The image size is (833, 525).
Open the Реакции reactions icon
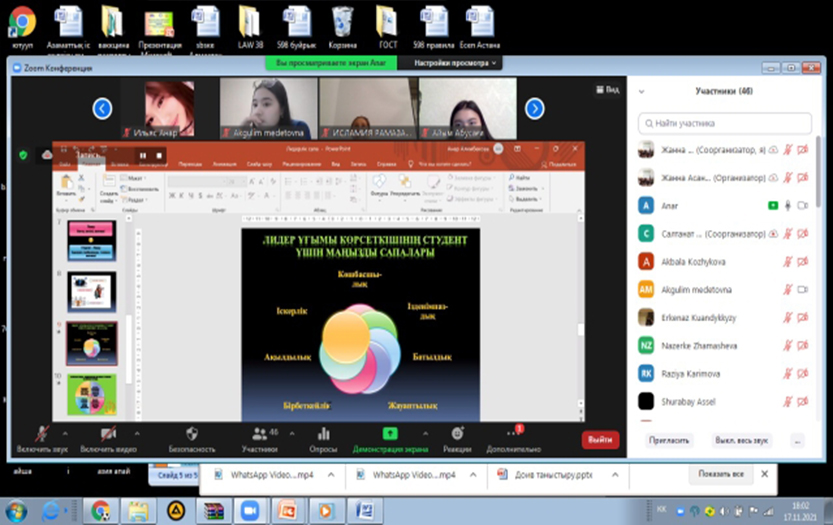[457, 434]
